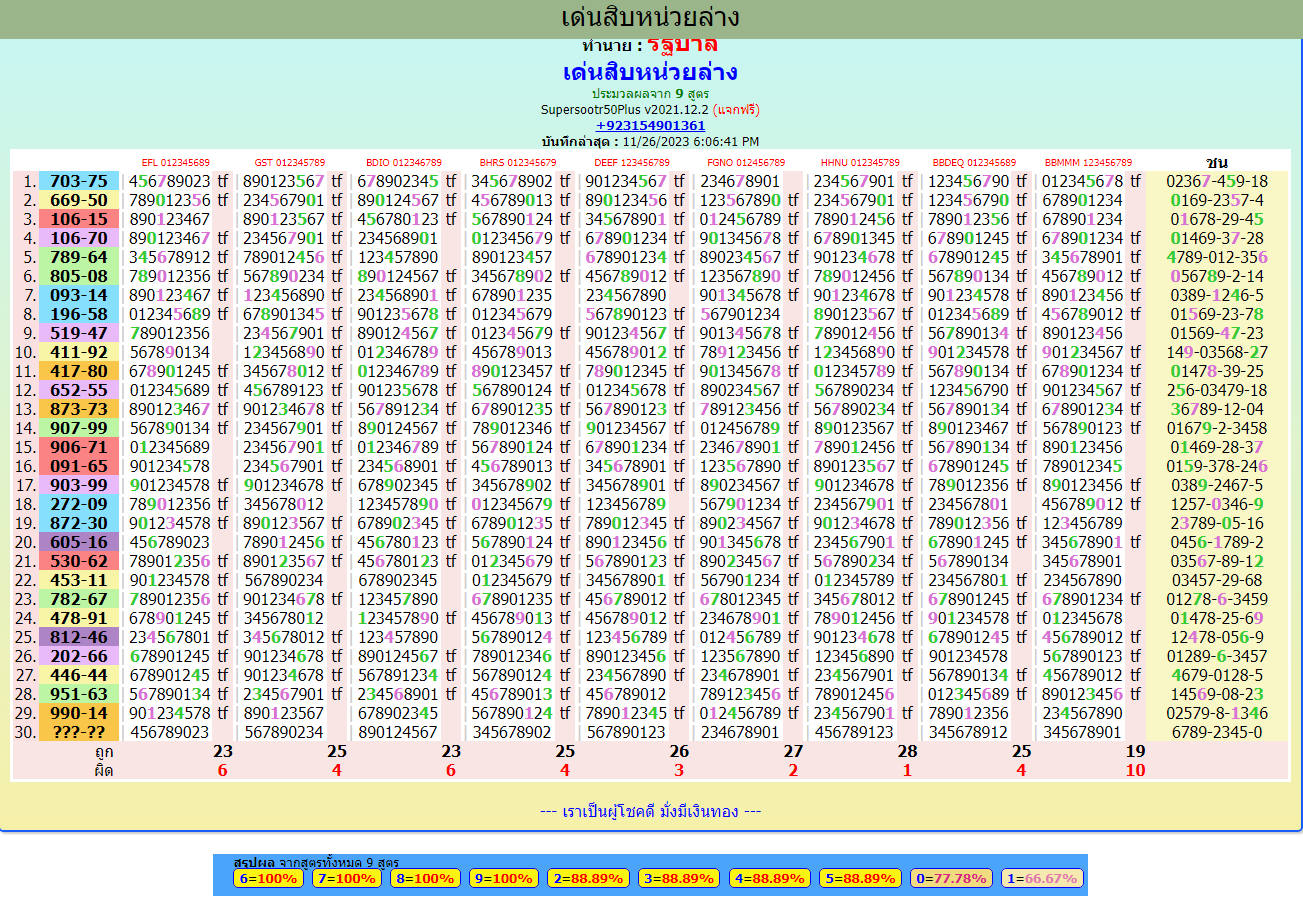Select the blue เด่นสิบหน่วยล่าง heading
The image size is (1303, 905).
click(x=651, y=72)
